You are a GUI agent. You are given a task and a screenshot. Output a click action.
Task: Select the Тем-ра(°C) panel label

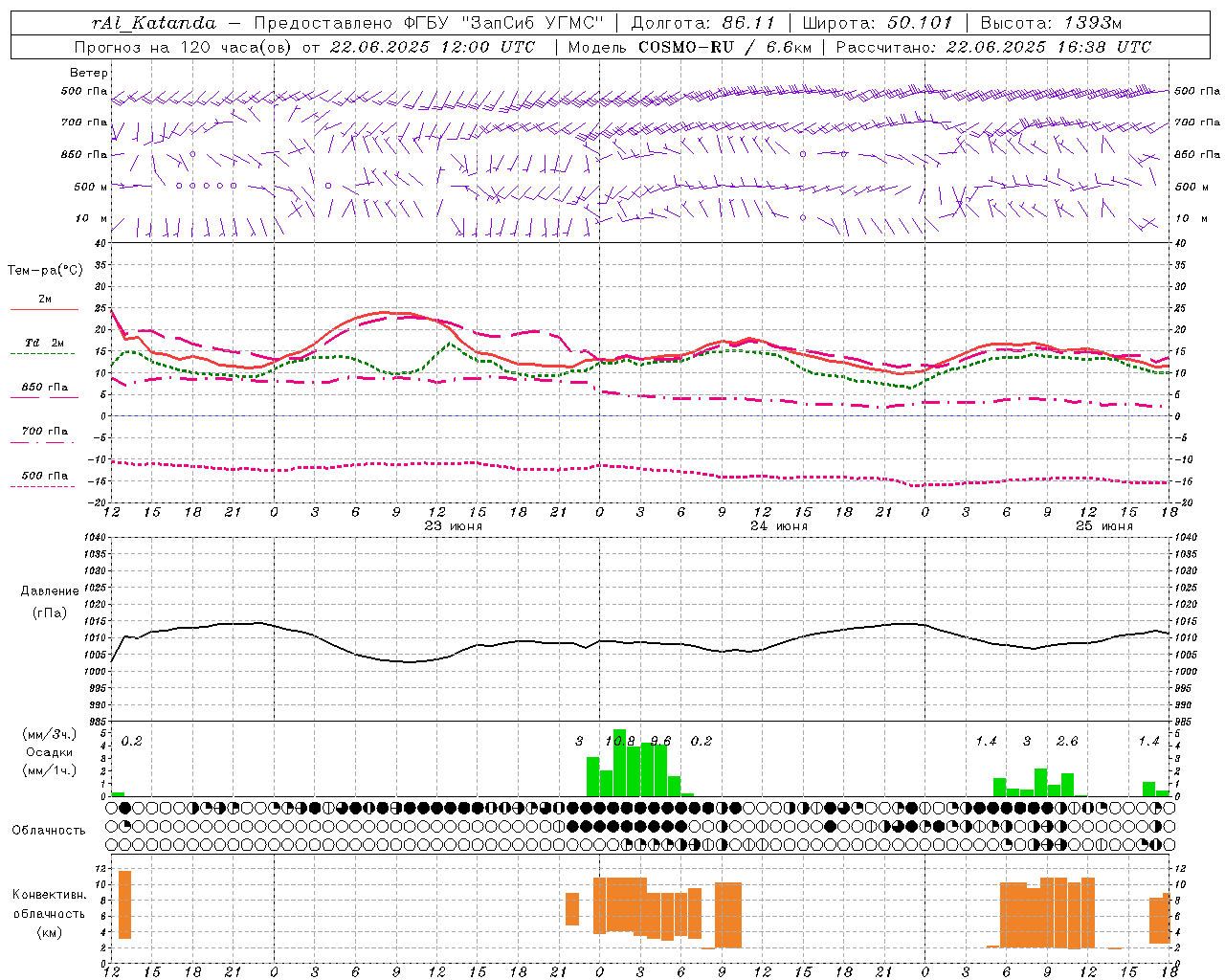45,271
